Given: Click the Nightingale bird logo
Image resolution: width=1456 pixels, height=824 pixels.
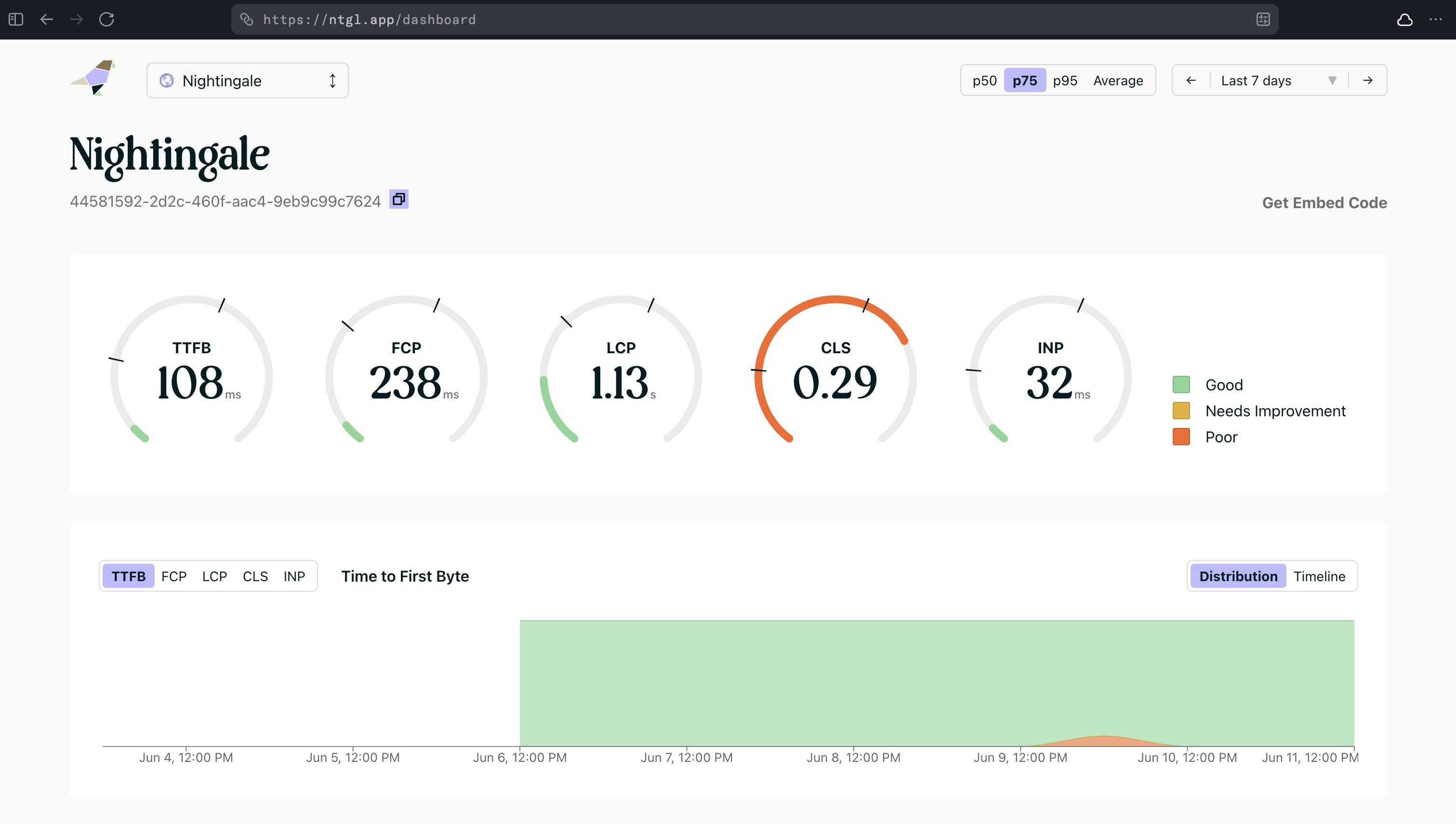Looking at the screenshot, I should pos(93,78).
